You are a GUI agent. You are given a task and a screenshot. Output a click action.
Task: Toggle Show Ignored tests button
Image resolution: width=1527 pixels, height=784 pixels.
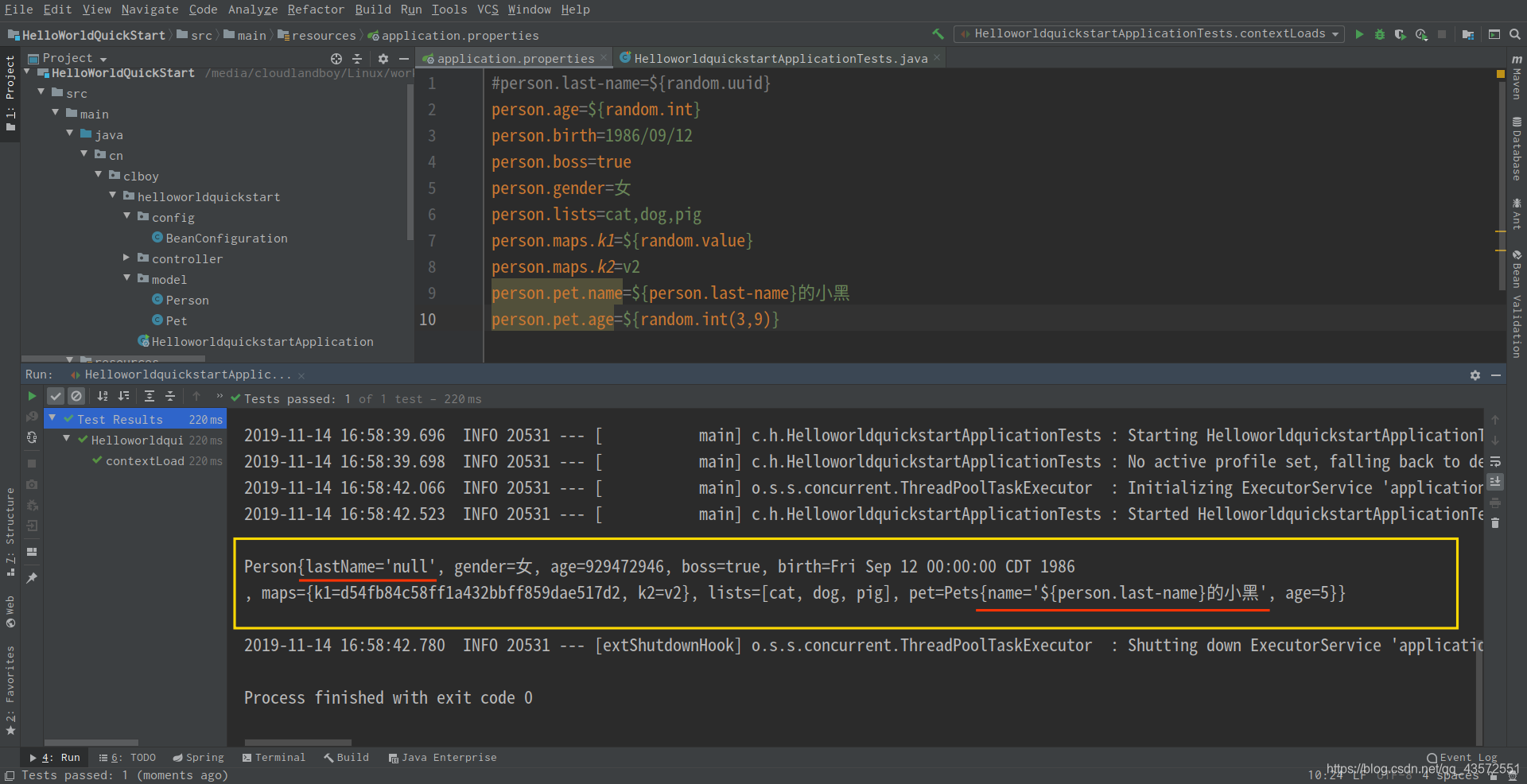tap(76, 396)
